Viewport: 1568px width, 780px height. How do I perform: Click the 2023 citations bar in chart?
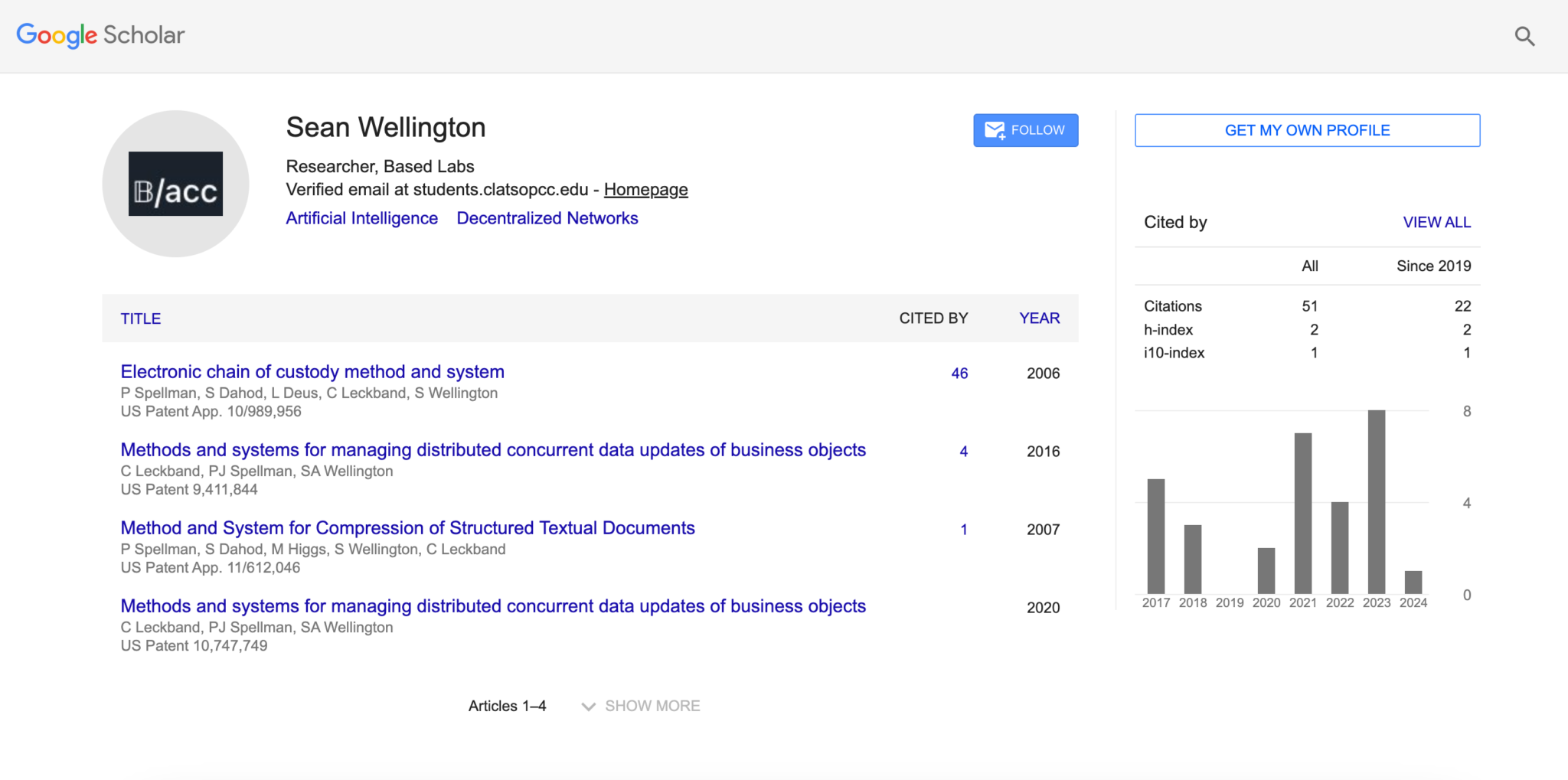[1376, 502]
